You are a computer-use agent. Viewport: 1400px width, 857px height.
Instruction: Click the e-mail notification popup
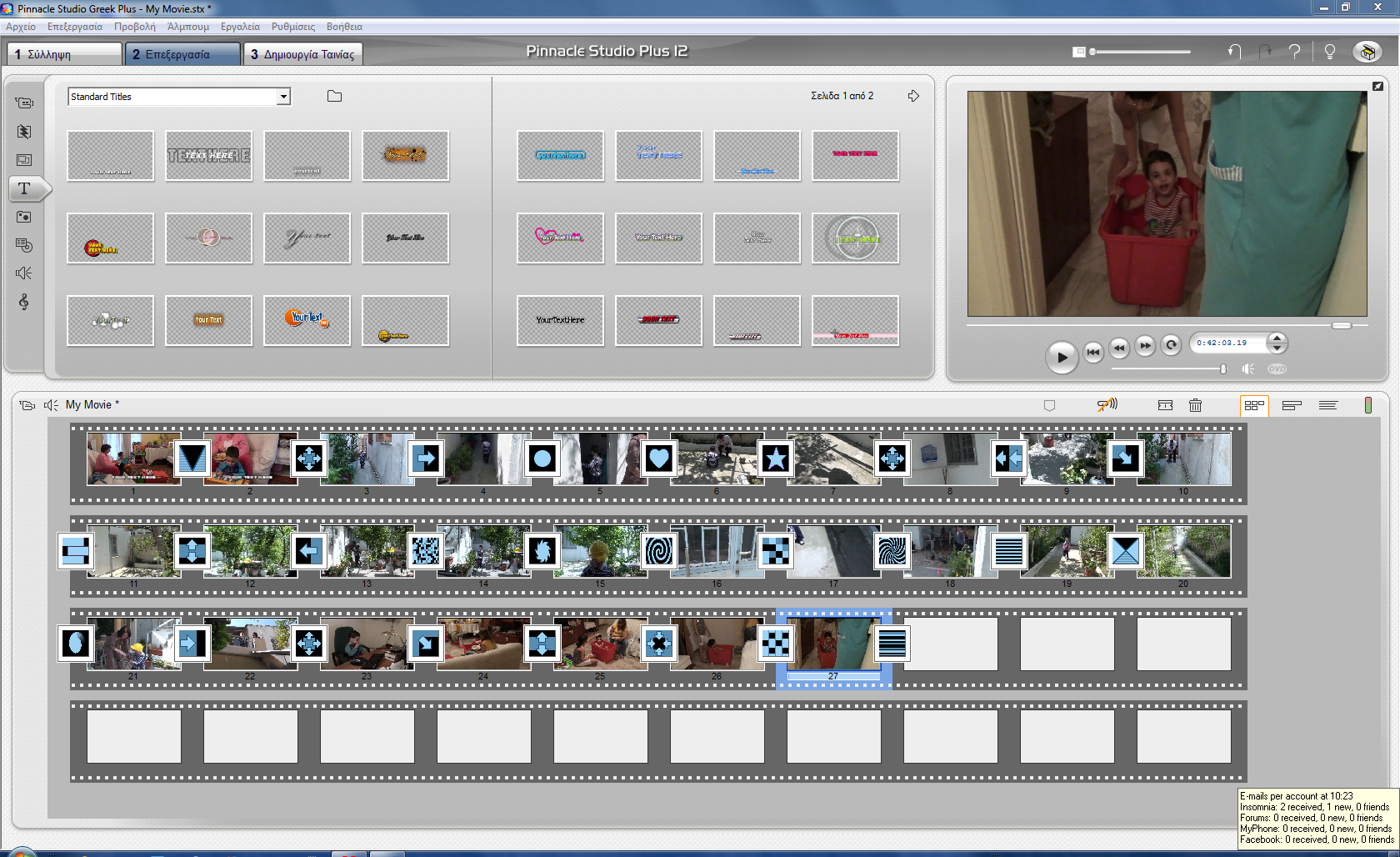[1317, 819]
